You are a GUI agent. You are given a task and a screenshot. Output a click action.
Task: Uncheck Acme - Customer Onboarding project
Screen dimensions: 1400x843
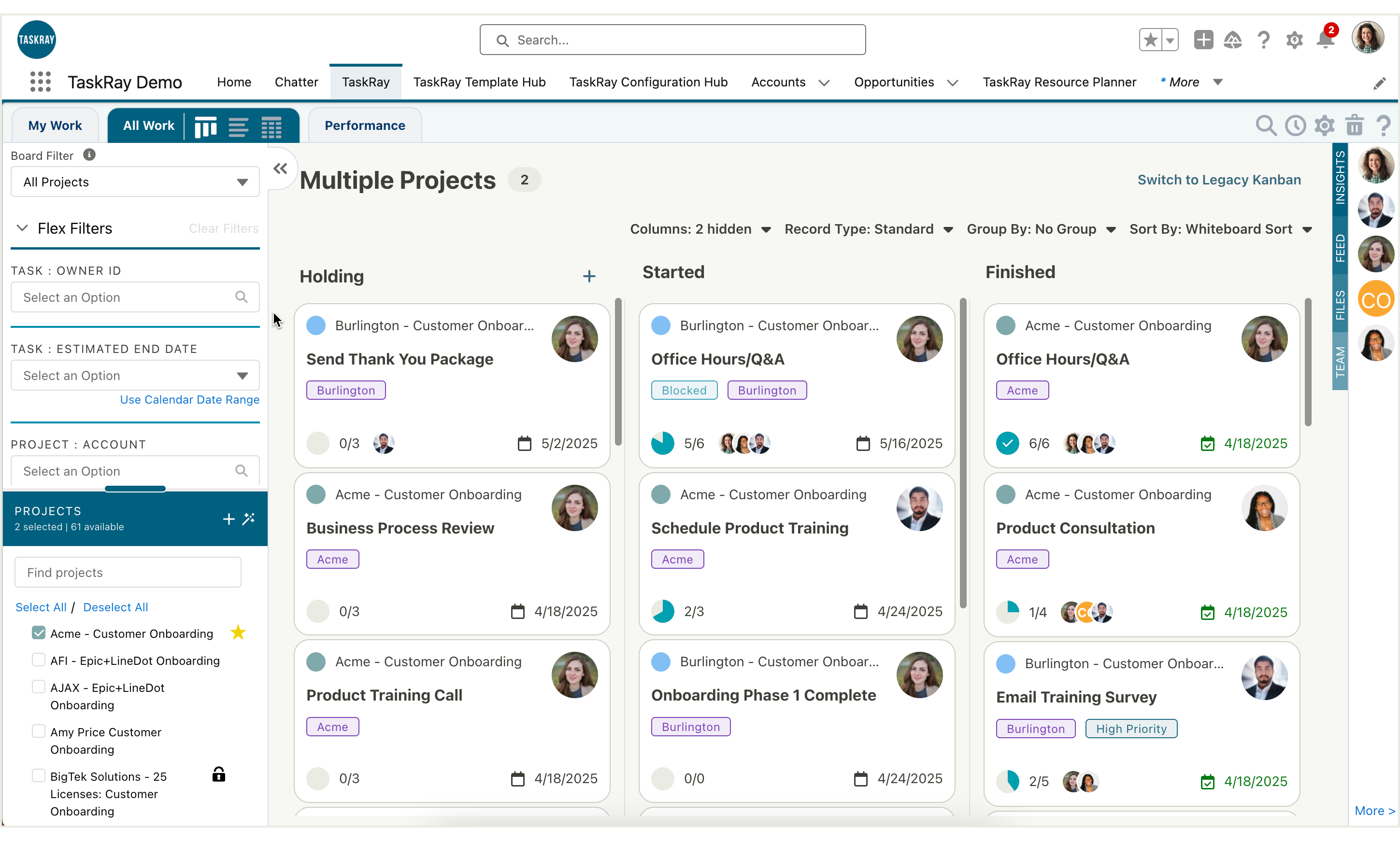click(38, 633)
